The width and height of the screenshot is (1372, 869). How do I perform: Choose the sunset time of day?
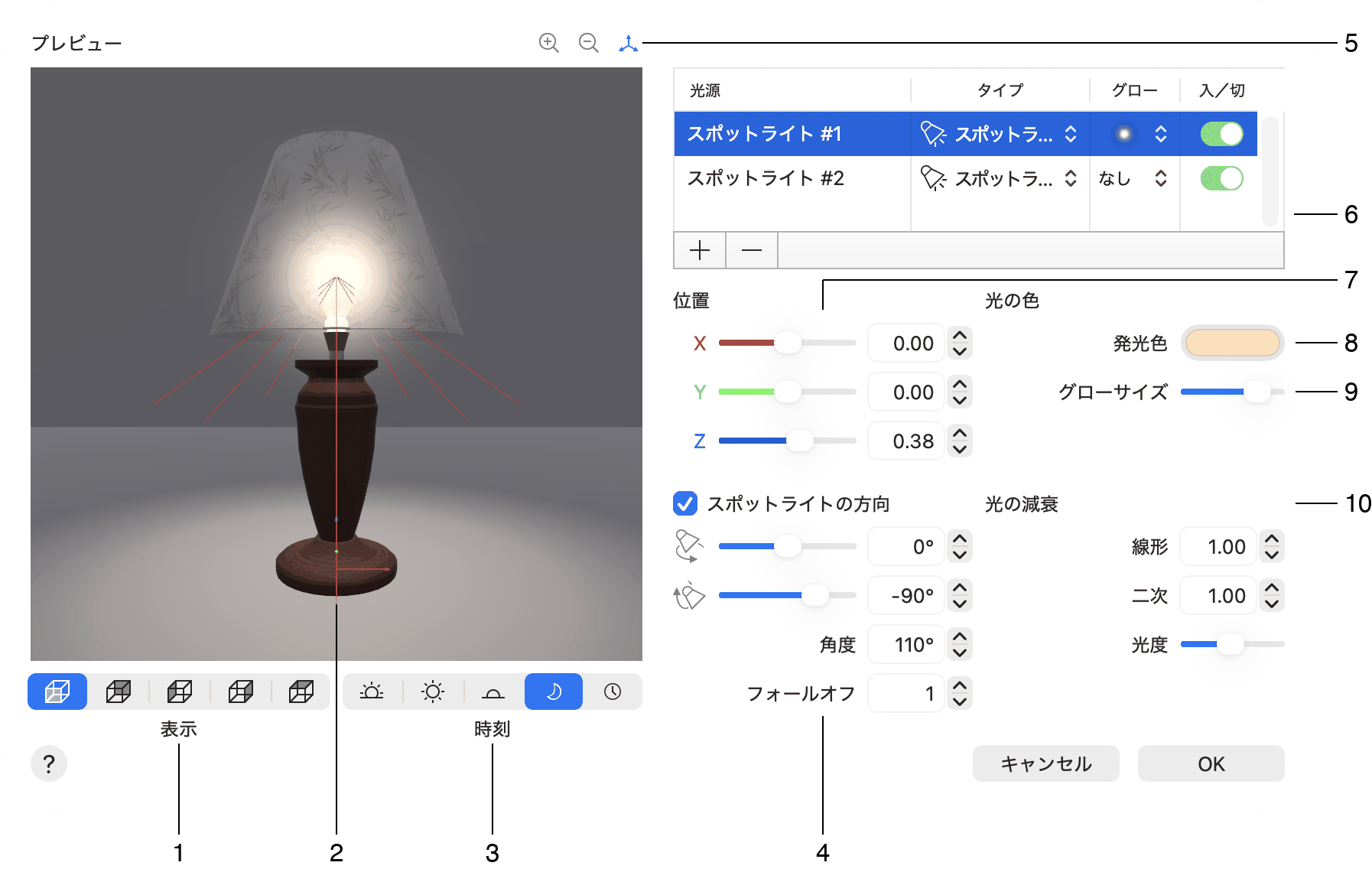tap(493, 692)
